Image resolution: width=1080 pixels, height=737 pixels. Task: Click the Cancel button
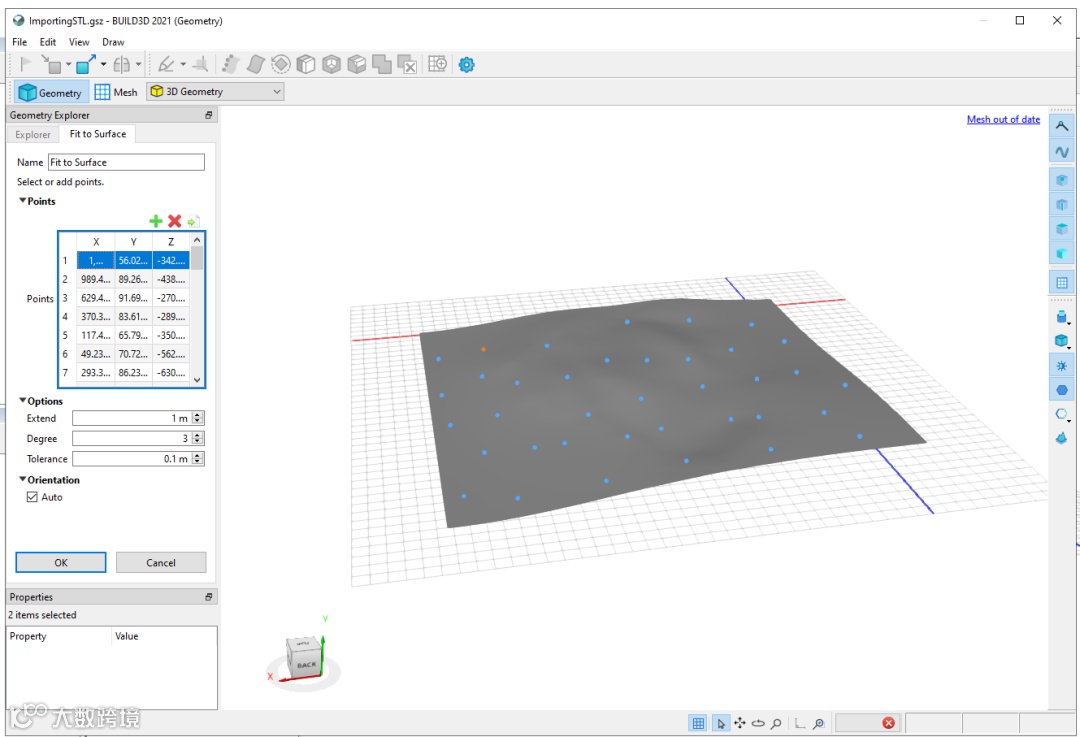click(161, 563)
